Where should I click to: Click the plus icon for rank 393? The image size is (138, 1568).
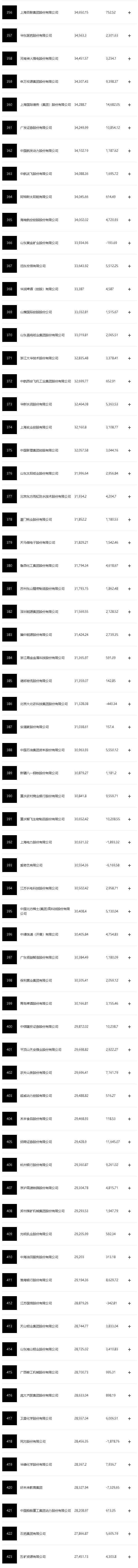point(129,865)
